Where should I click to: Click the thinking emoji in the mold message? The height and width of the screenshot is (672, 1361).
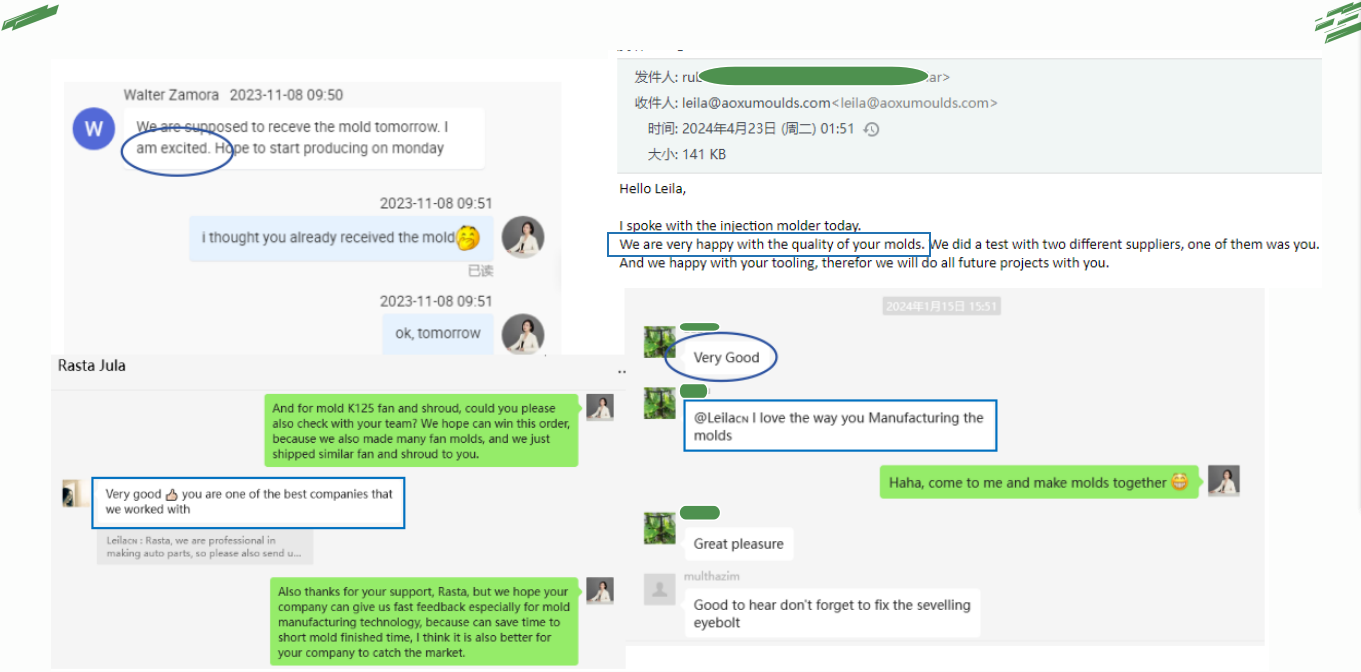pos(468,238)
